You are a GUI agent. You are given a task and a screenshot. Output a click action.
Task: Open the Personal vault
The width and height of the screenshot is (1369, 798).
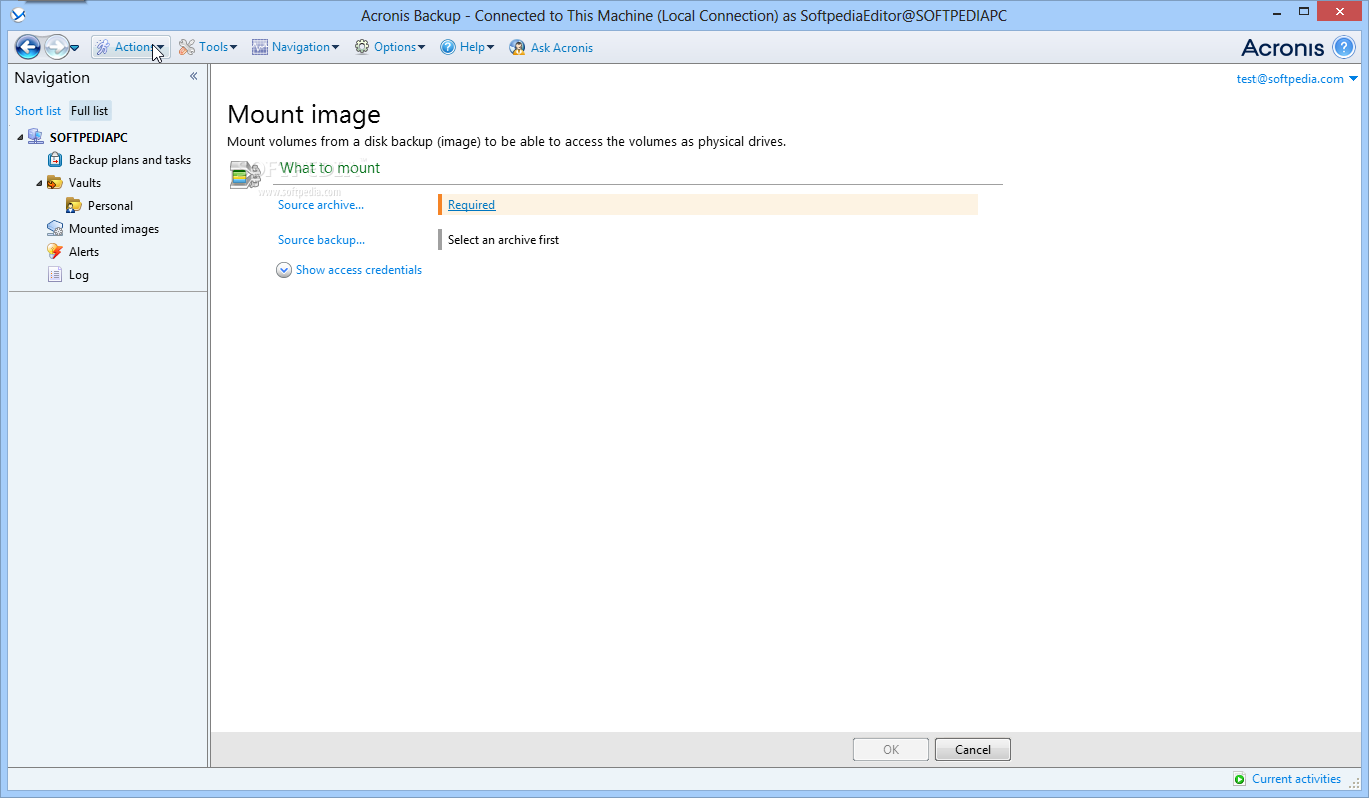[x=110, y=206]
